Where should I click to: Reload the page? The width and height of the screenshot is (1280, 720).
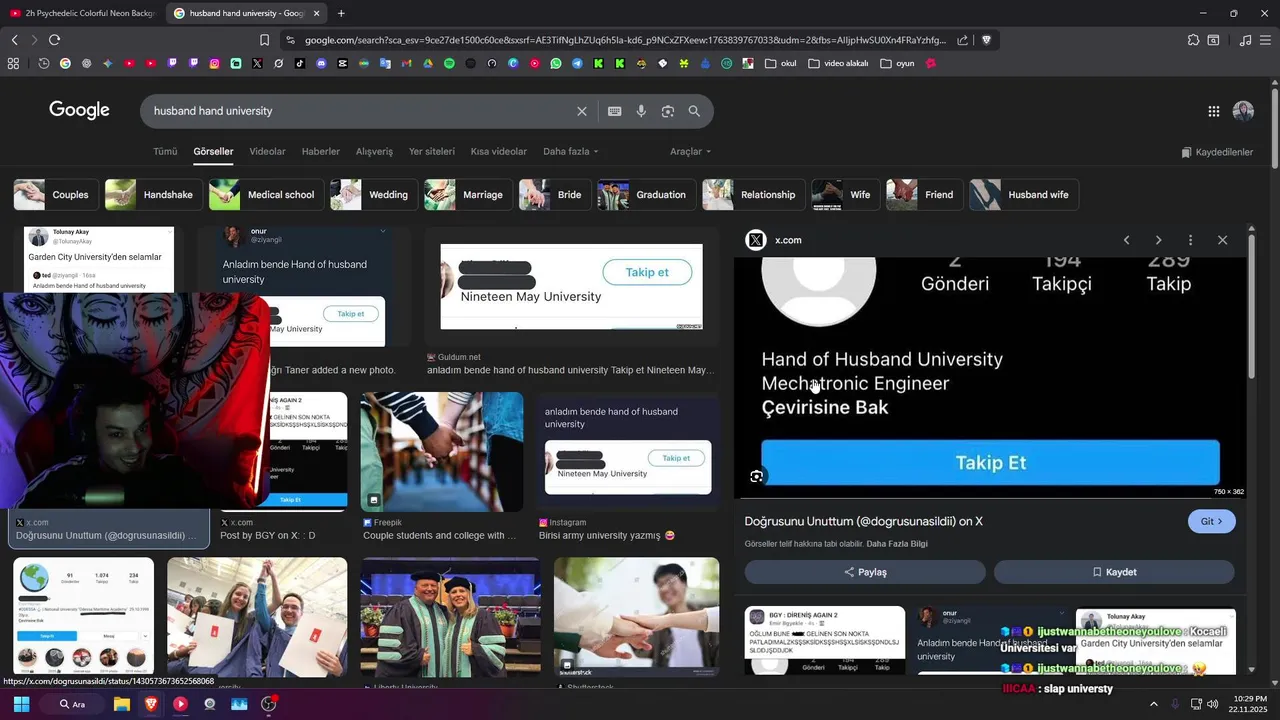coord(54,40)
